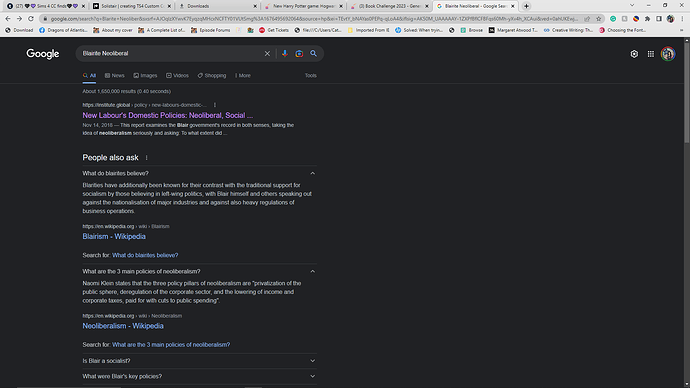Open 'A Complete List of' bookmark
This screenshot has height=388, width=690.
pyautogui.click(x=162, y=30)
